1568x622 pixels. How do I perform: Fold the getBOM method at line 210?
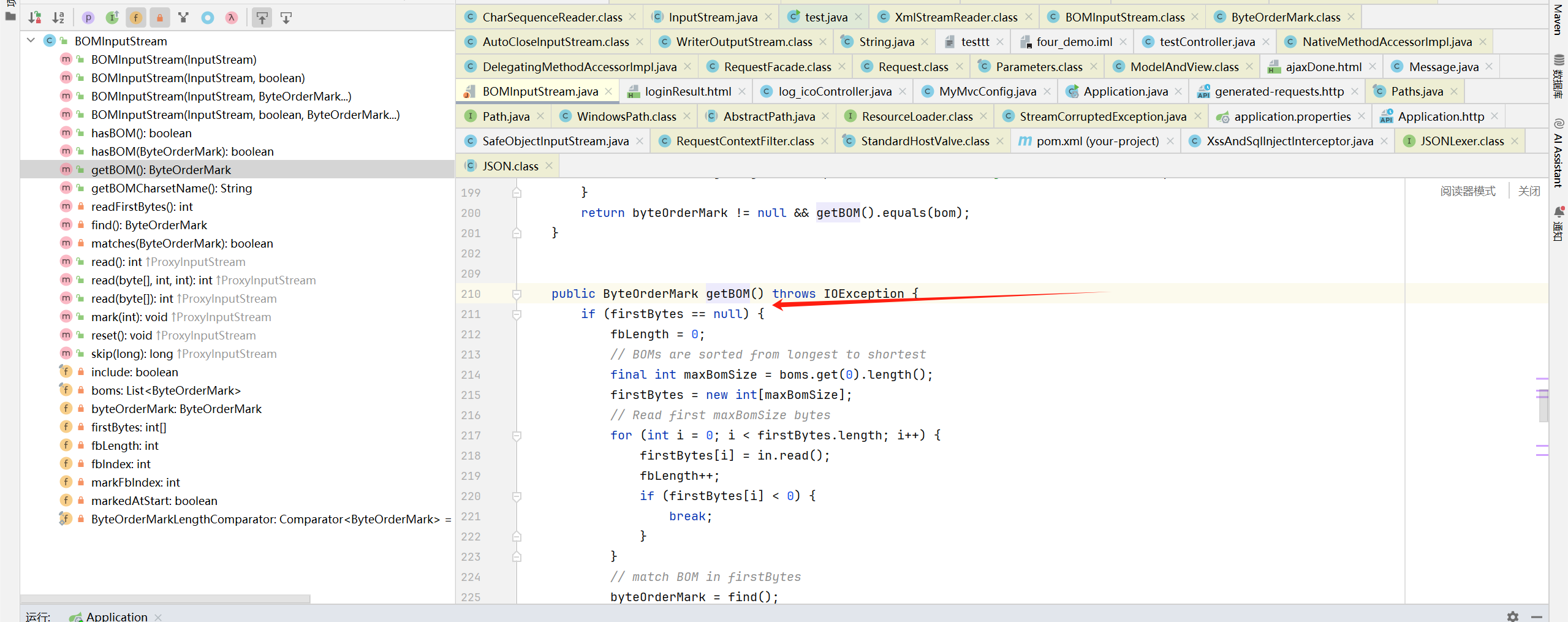(x=517, y=294)
